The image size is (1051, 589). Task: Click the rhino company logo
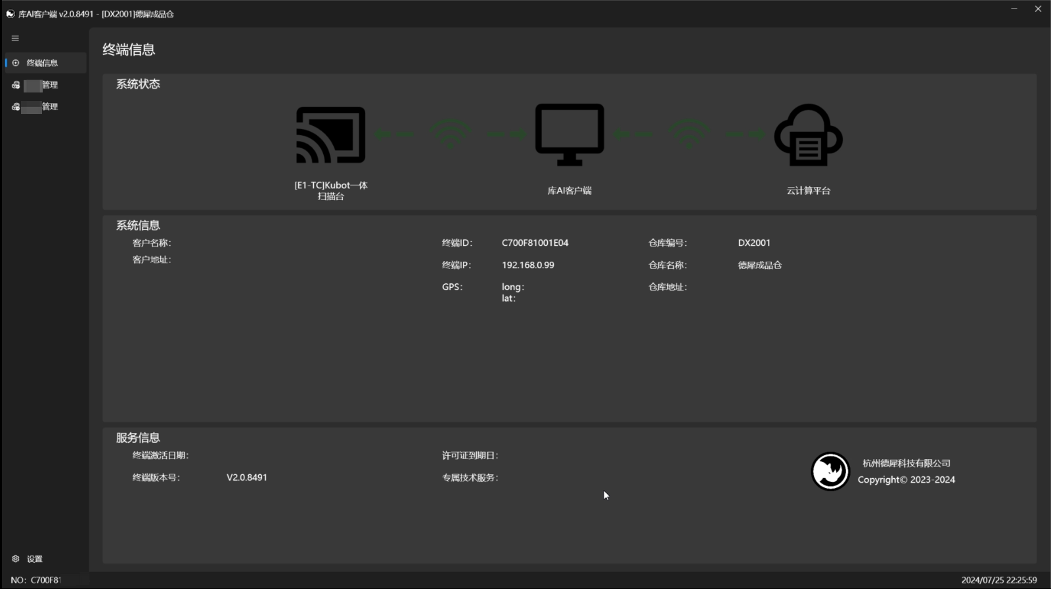click(x=830, y=472)
